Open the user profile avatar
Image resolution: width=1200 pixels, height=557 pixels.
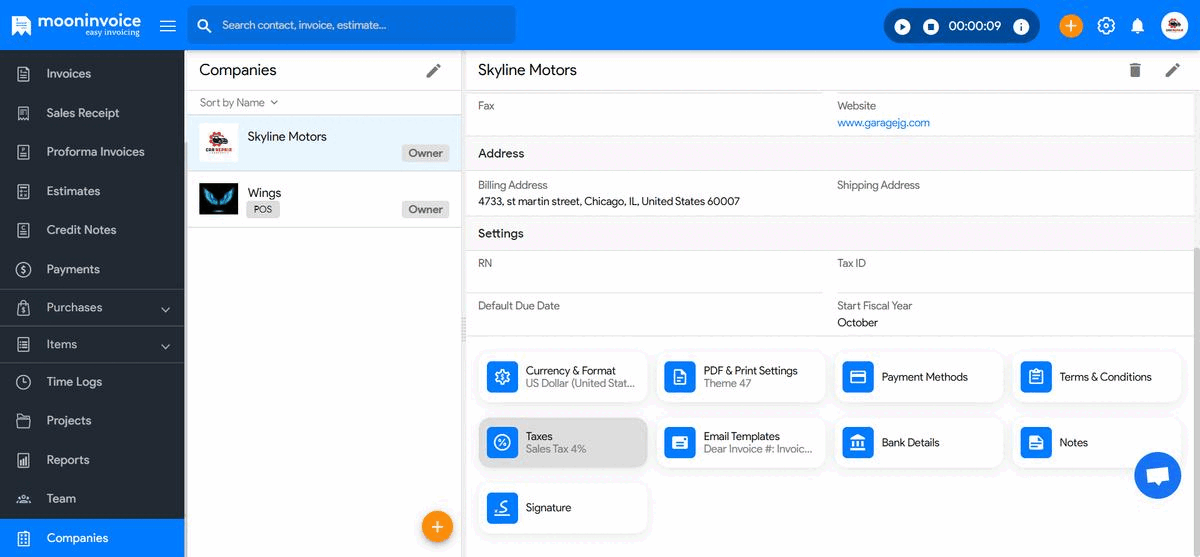(1174, 26)
